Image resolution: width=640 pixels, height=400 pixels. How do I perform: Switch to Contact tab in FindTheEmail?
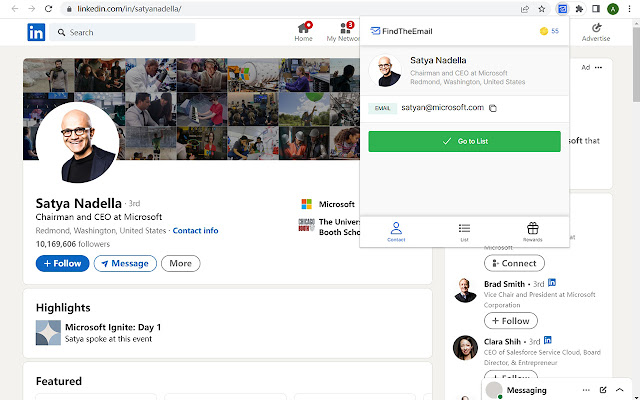coord(396,232)
